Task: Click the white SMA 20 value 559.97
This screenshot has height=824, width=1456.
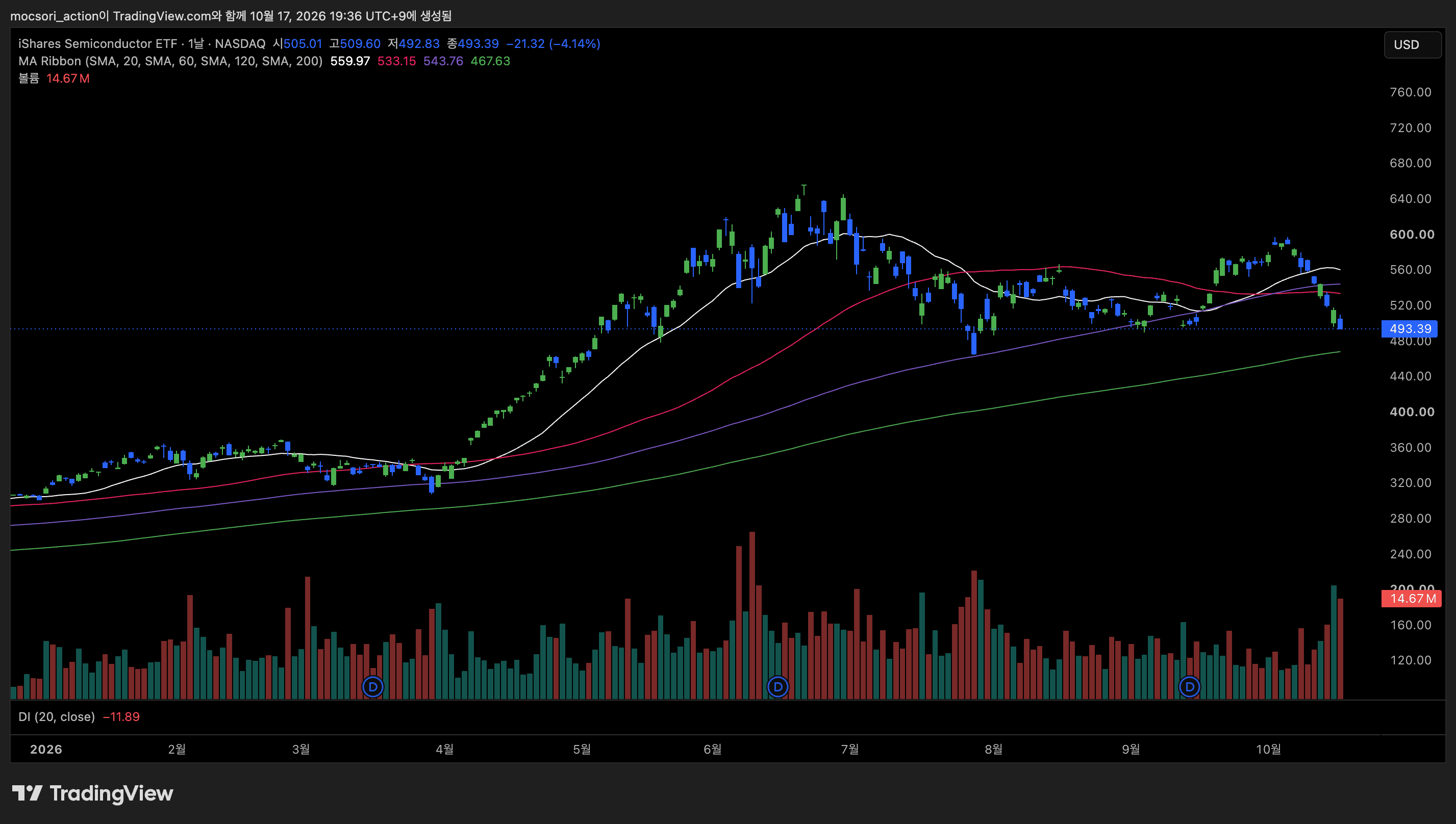Action: [350, 61]
